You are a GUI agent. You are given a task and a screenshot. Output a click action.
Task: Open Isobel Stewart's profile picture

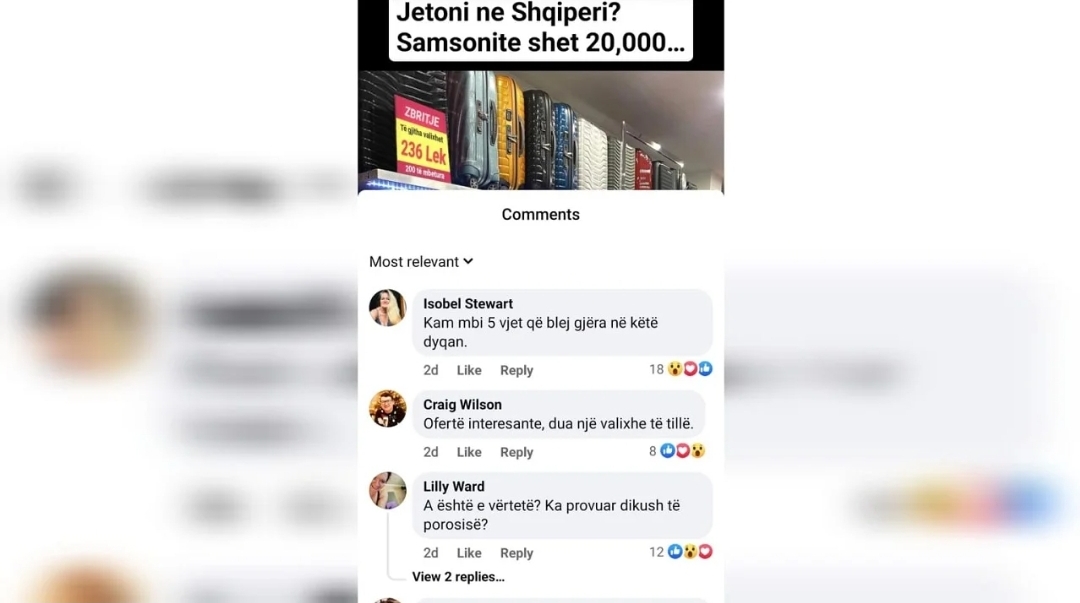(387, 307)
